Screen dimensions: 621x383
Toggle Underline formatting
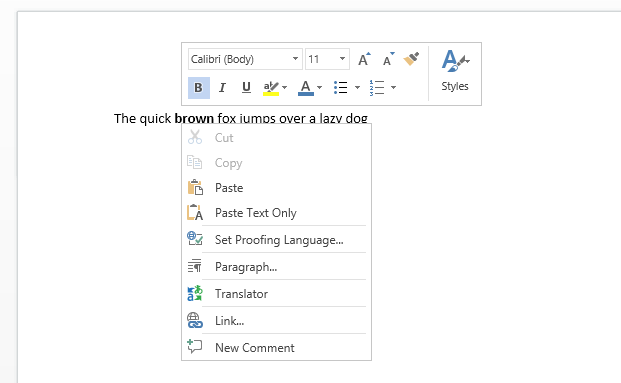[x=246, y=88]
